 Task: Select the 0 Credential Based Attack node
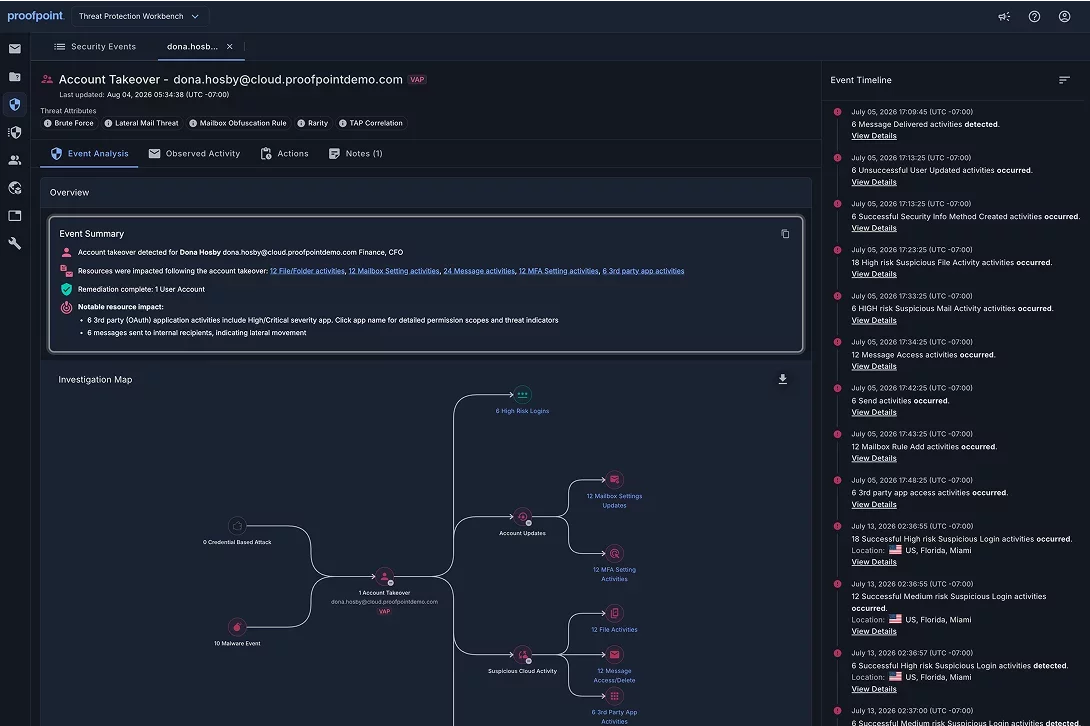(x=237, y=526)
